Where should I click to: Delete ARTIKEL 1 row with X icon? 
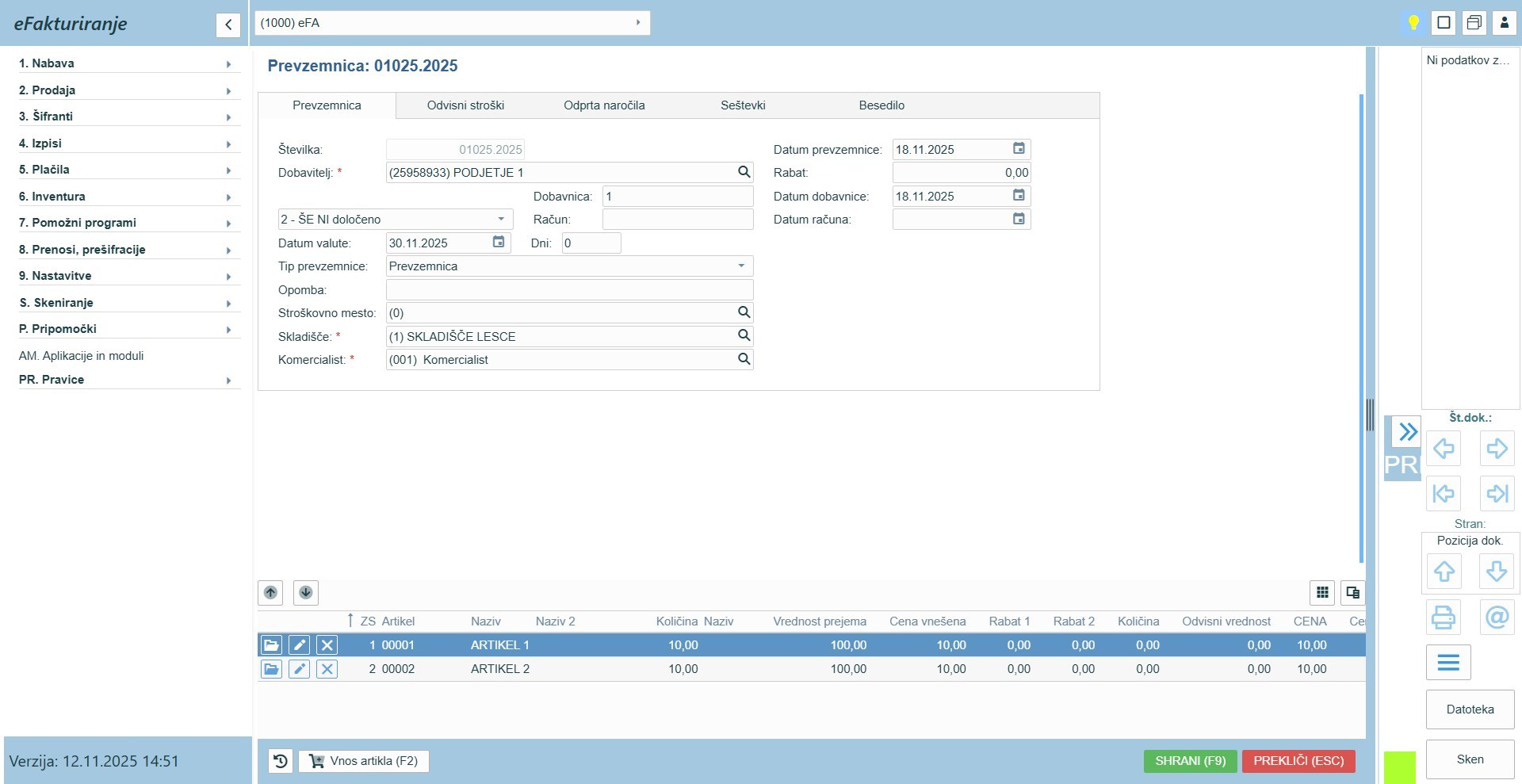tap(327, 645)
